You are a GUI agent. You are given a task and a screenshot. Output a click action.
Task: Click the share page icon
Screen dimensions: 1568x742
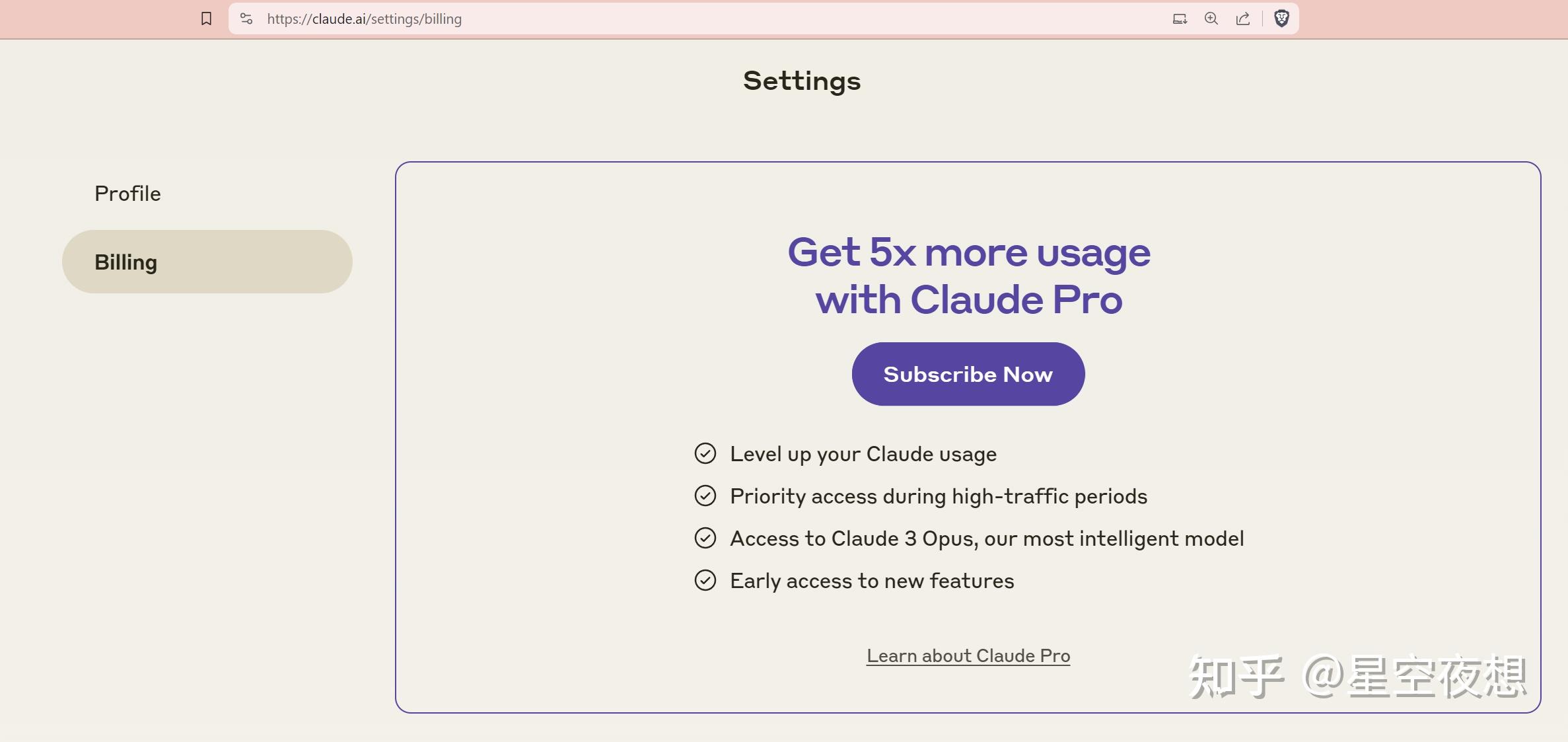pyautogui.click(x=1242, y=19)
